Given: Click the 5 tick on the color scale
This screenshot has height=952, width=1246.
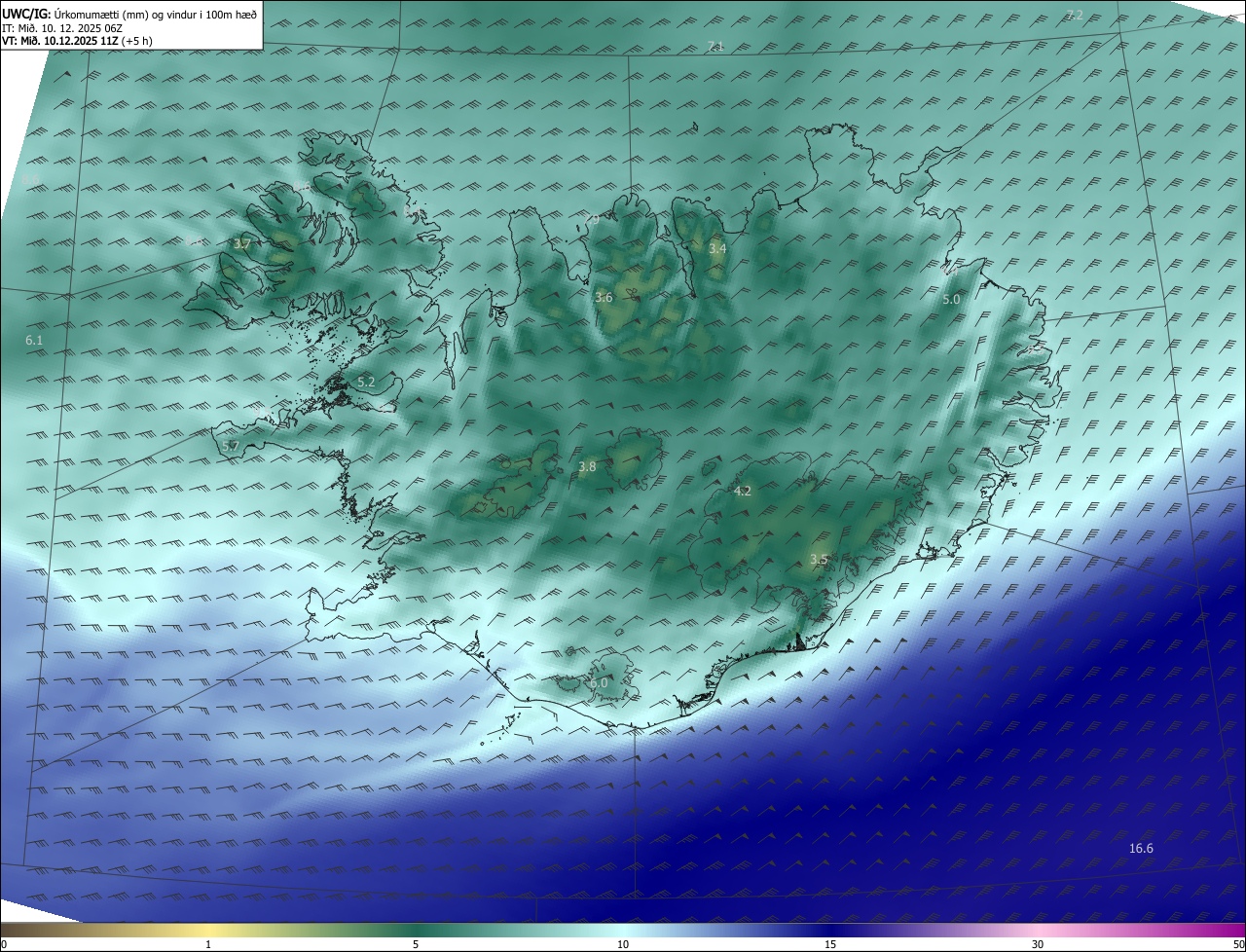Looking at the screenshot, I should (416, 944).
